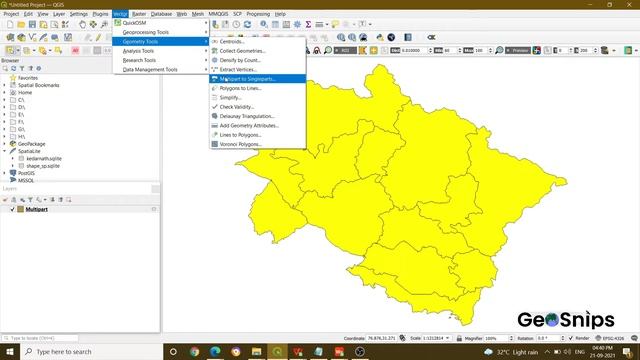The image size is (640, 360).
Task: Select Polygons to Lines menu entry
Action: pos(258,88)
